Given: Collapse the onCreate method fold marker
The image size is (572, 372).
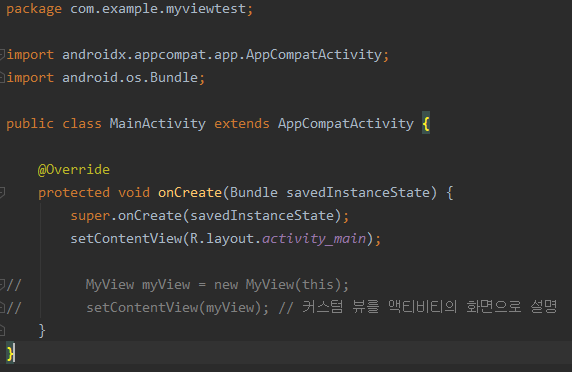Looking at the screenshot, I should [x=2, y=192].
